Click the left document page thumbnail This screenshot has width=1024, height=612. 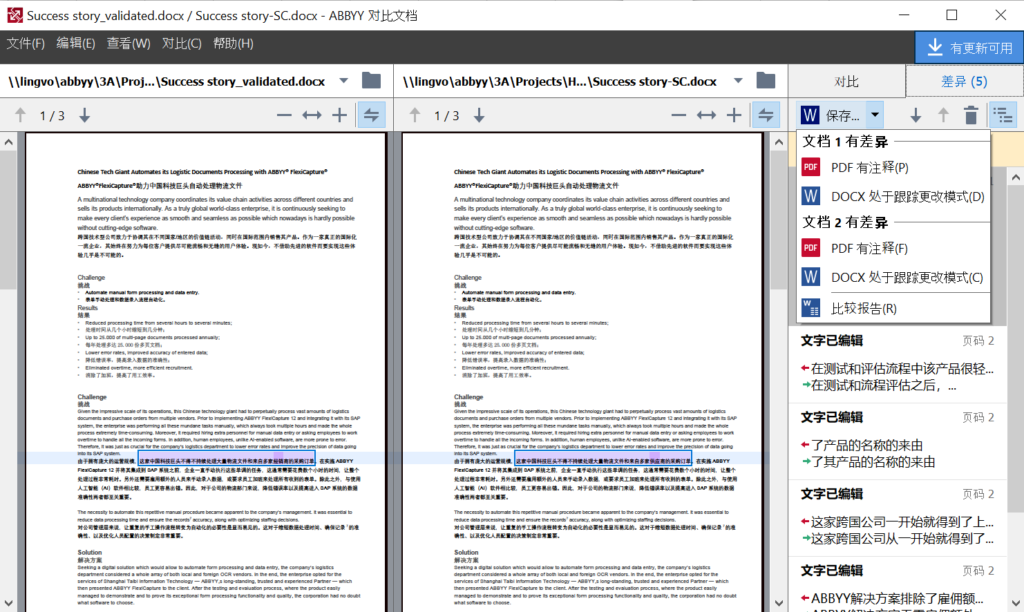pos(205,372)
